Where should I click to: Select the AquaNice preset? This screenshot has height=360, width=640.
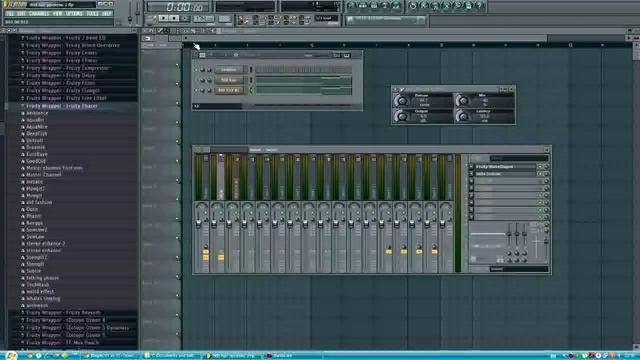click(x=36, y=127)
